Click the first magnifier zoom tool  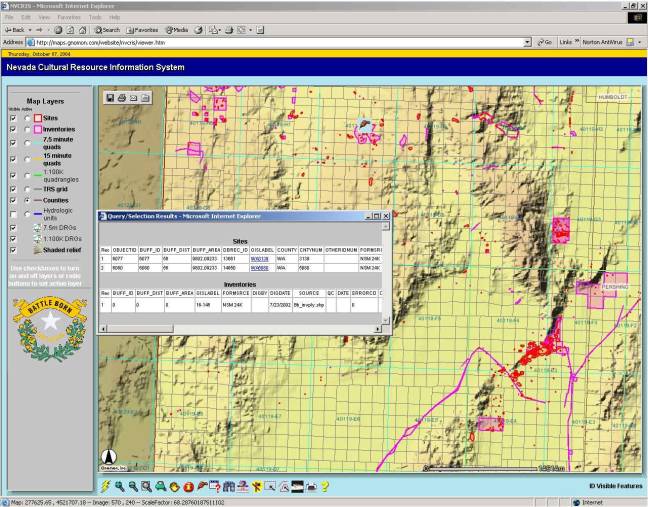click(x=120, y=486)
